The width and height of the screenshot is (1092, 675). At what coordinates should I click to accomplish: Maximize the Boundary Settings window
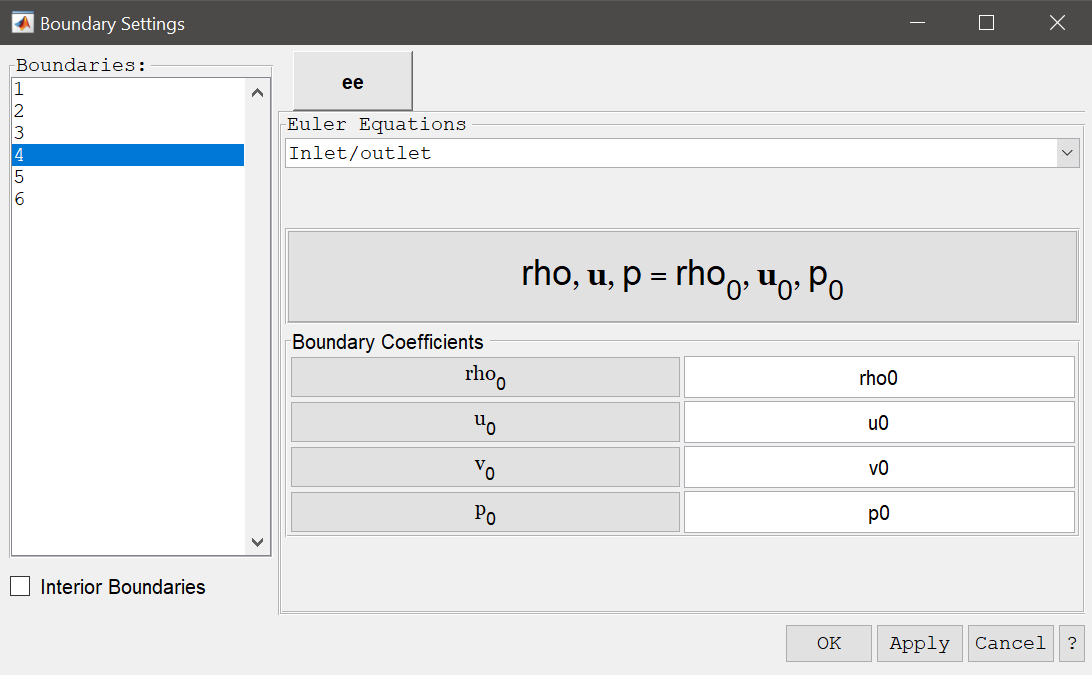click(x=986, y=23)
